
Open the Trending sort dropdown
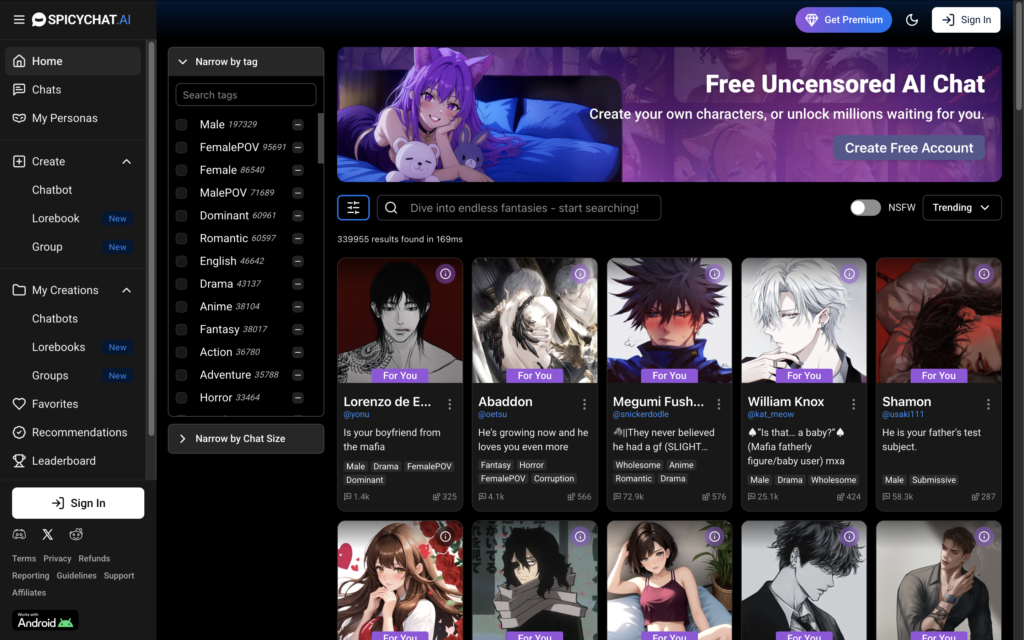tap(961, 208)
